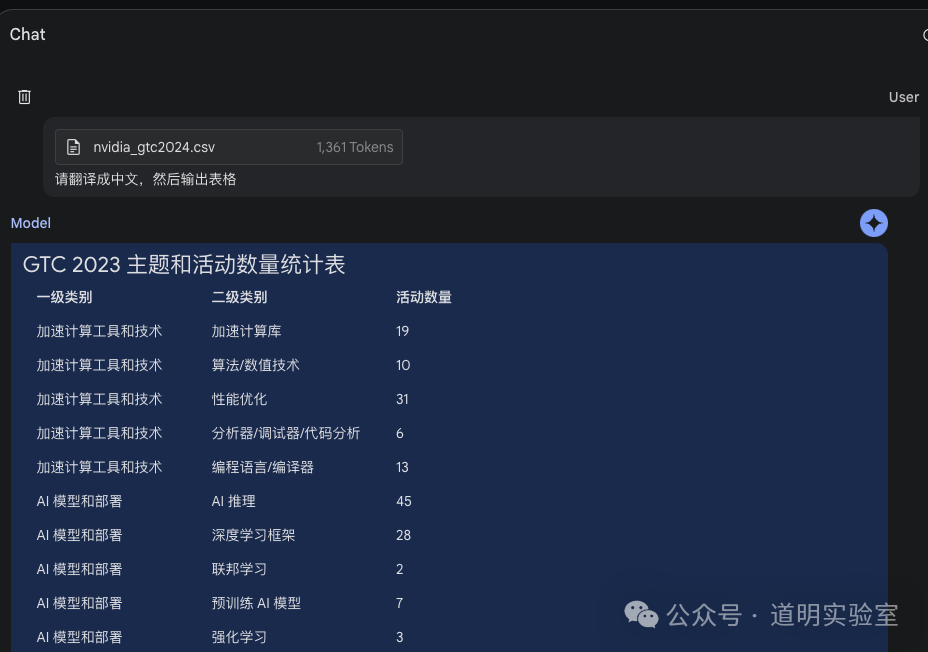Click the Gemini sparkle icon beside Model

(x=873, y=223)
